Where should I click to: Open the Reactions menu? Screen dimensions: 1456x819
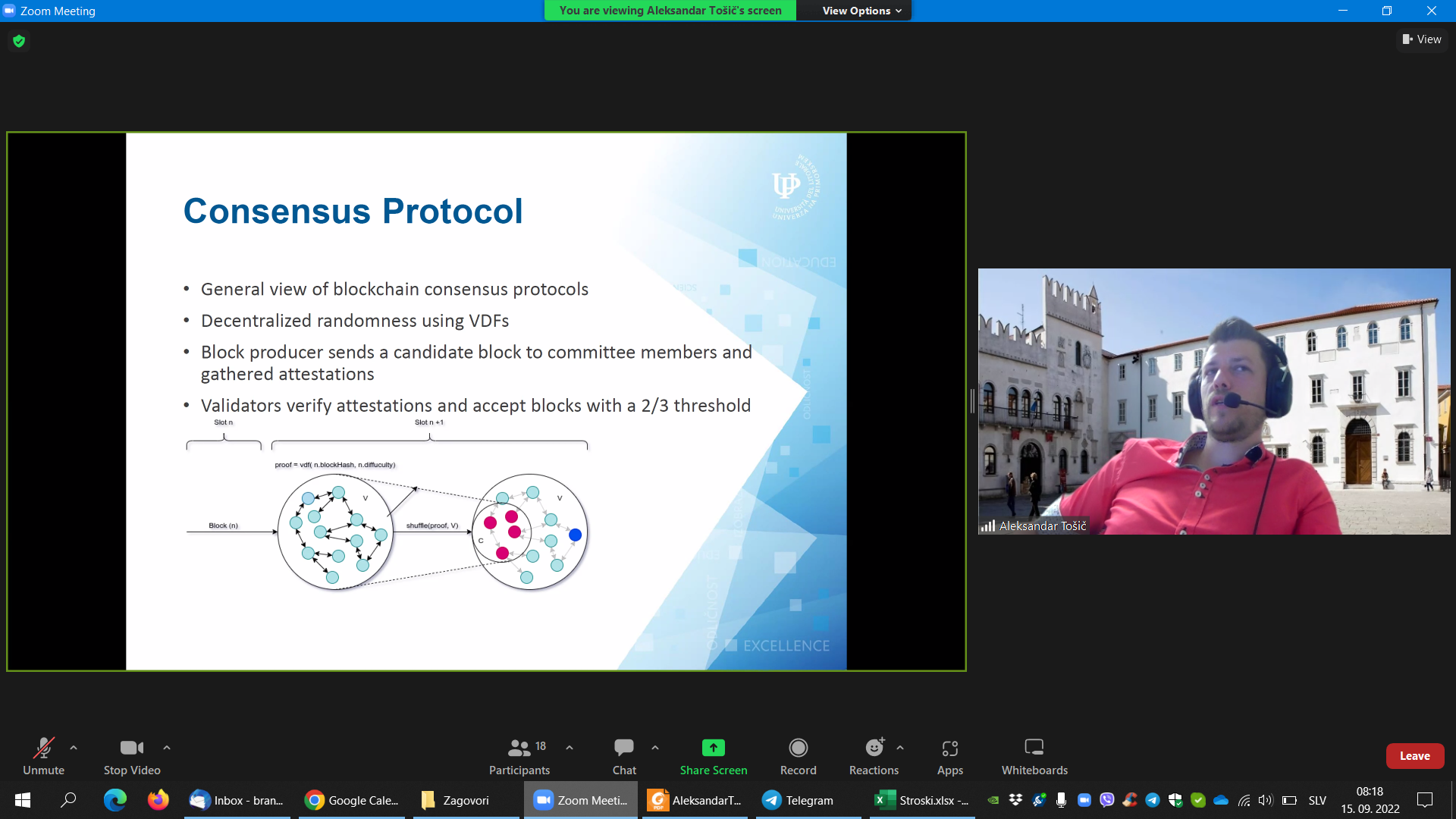pos(874,756)
